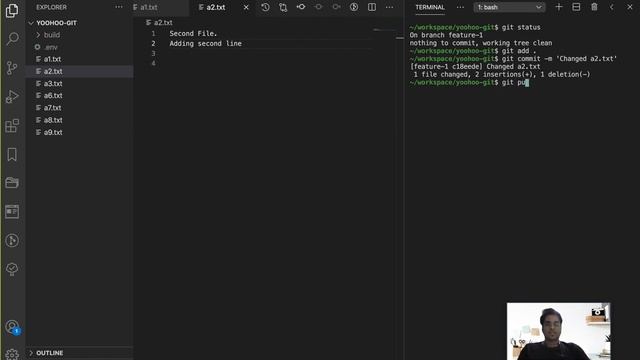Click line number 3 in the editor
Screen dimensions: 640x360
point(153,53)
